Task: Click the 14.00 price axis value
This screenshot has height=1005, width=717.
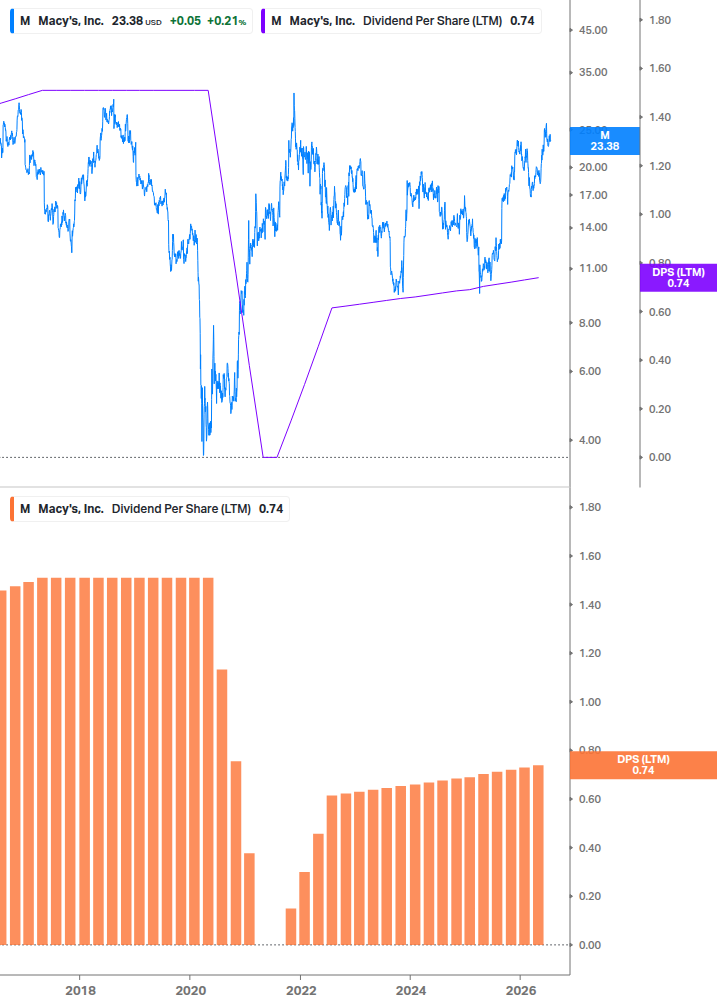Action: point(593,228)
